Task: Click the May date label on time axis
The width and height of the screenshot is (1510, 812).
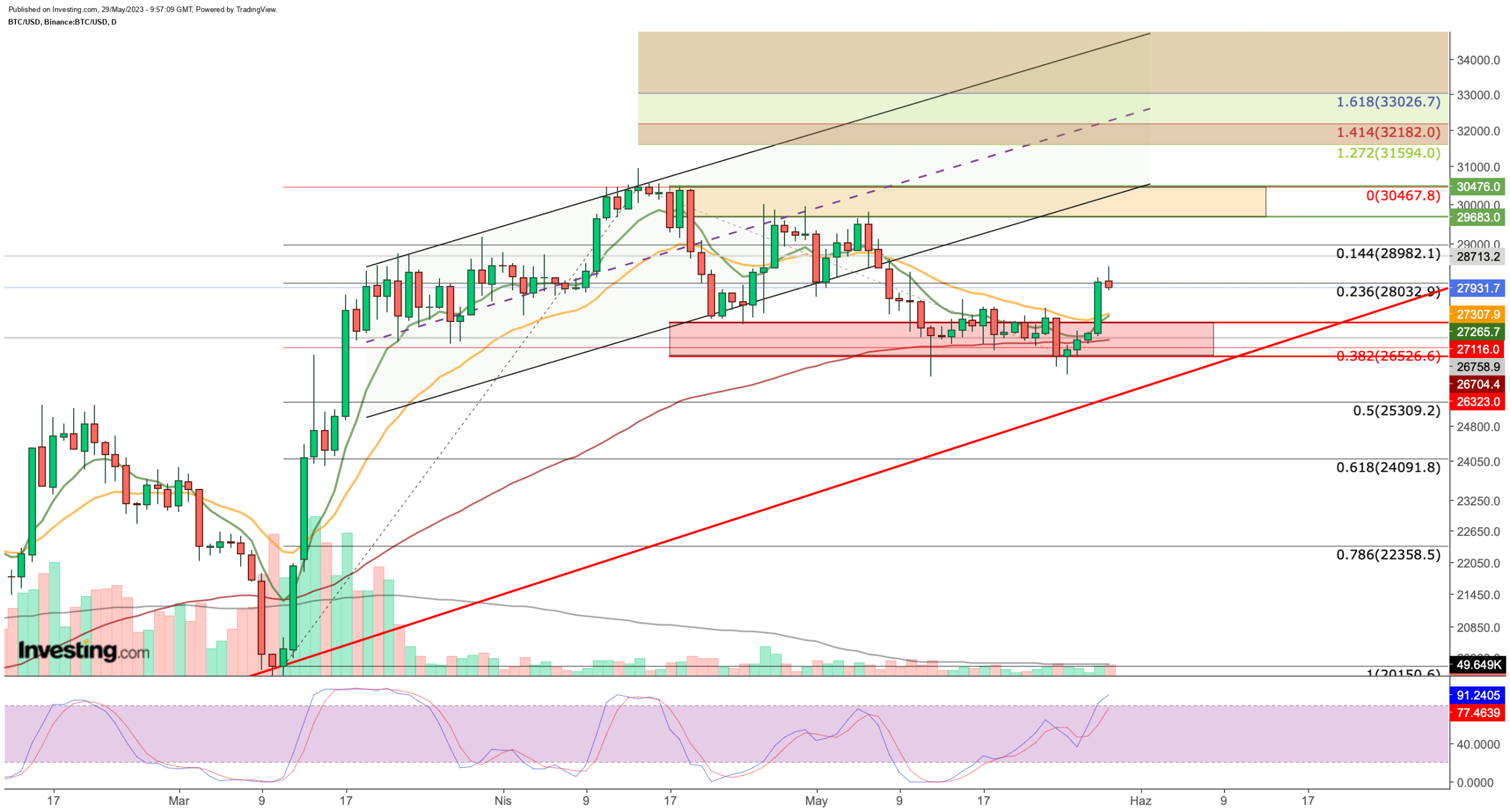Action: (816, 800)
